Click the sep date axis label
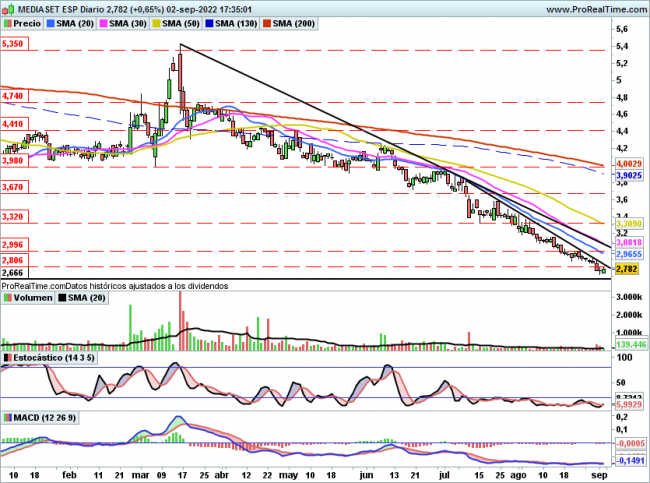650x483 pixels. 599,475
